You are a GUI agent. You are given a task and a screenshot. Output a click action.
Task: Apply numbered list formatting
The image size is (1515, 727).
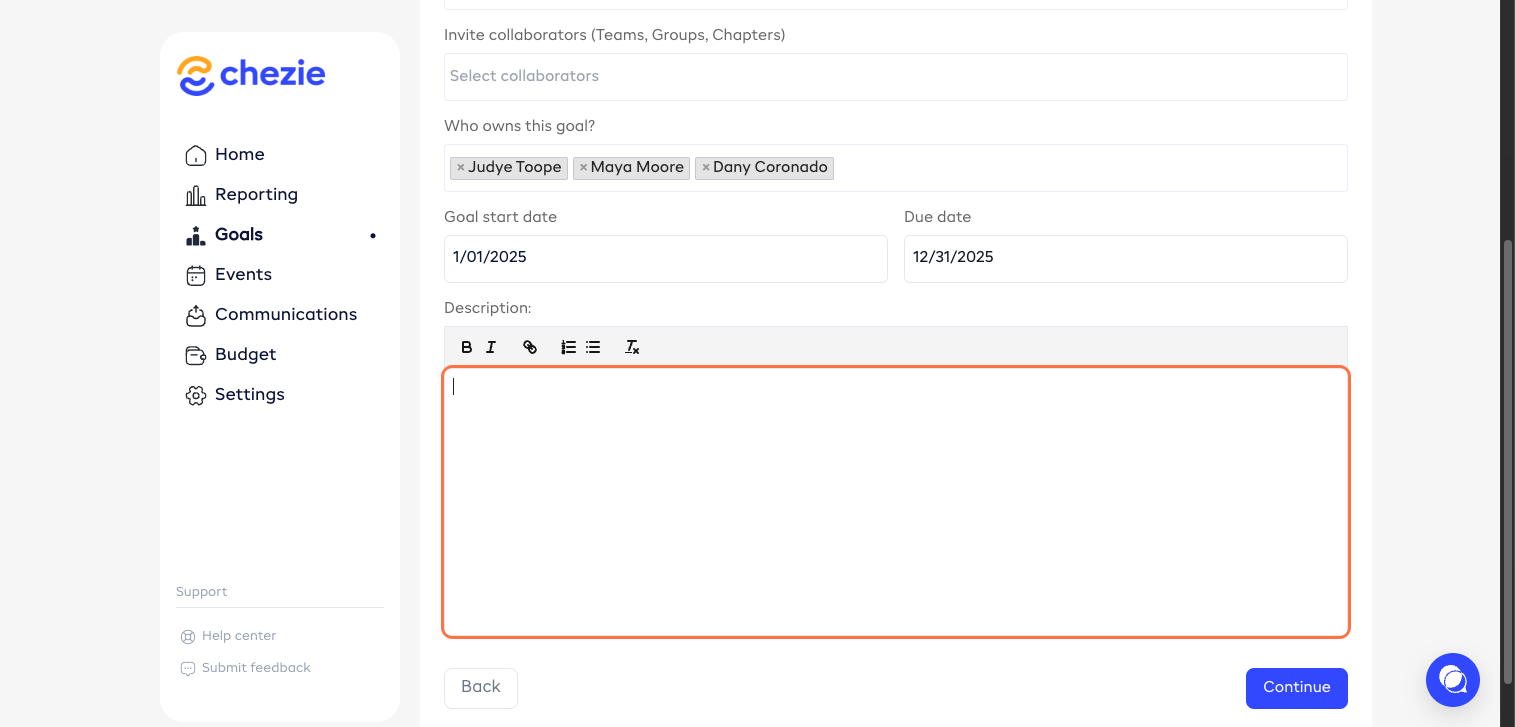(568, 347)
